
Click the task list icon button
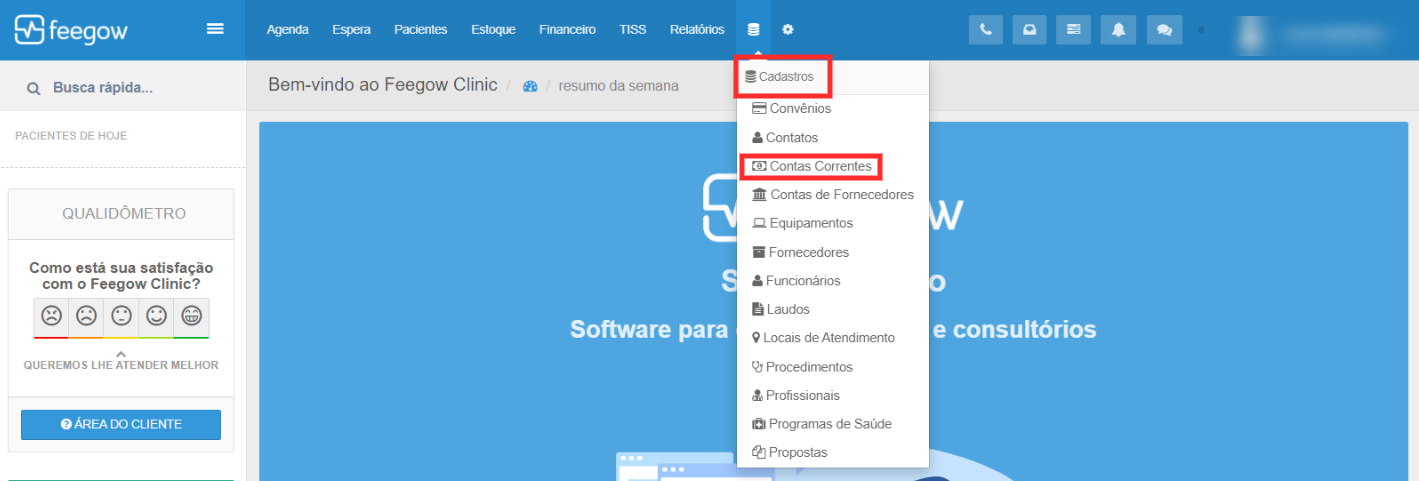(1074, 30)
